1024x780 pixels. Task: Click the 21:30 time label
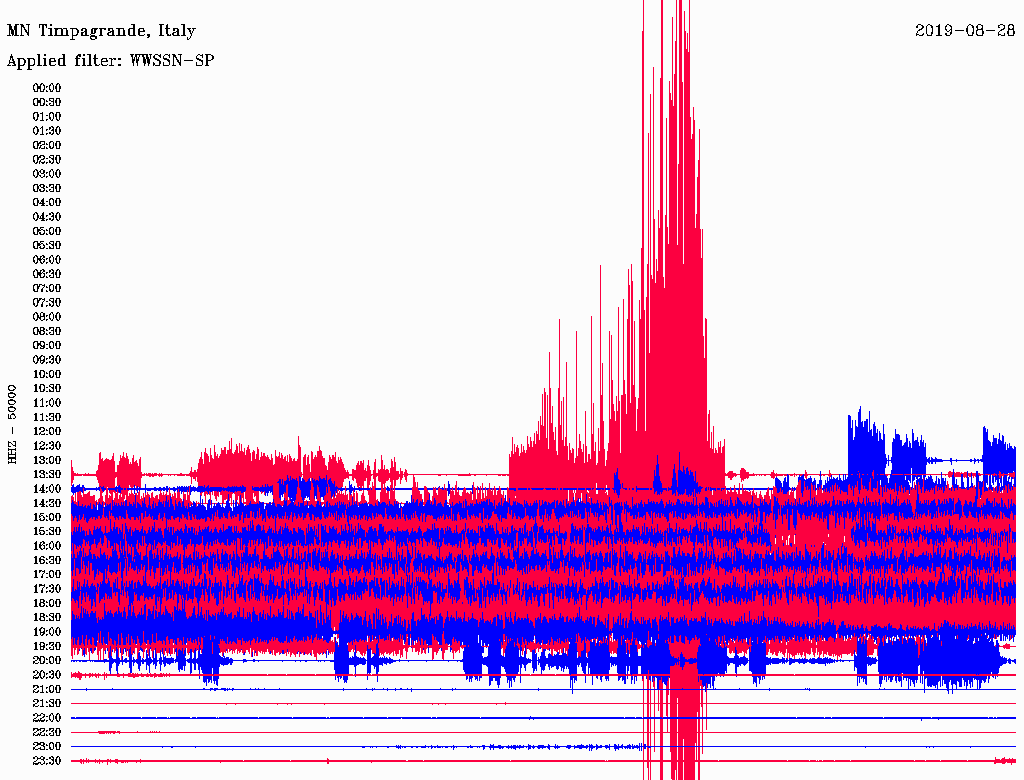pyautogui.click(x=47, y=704)
